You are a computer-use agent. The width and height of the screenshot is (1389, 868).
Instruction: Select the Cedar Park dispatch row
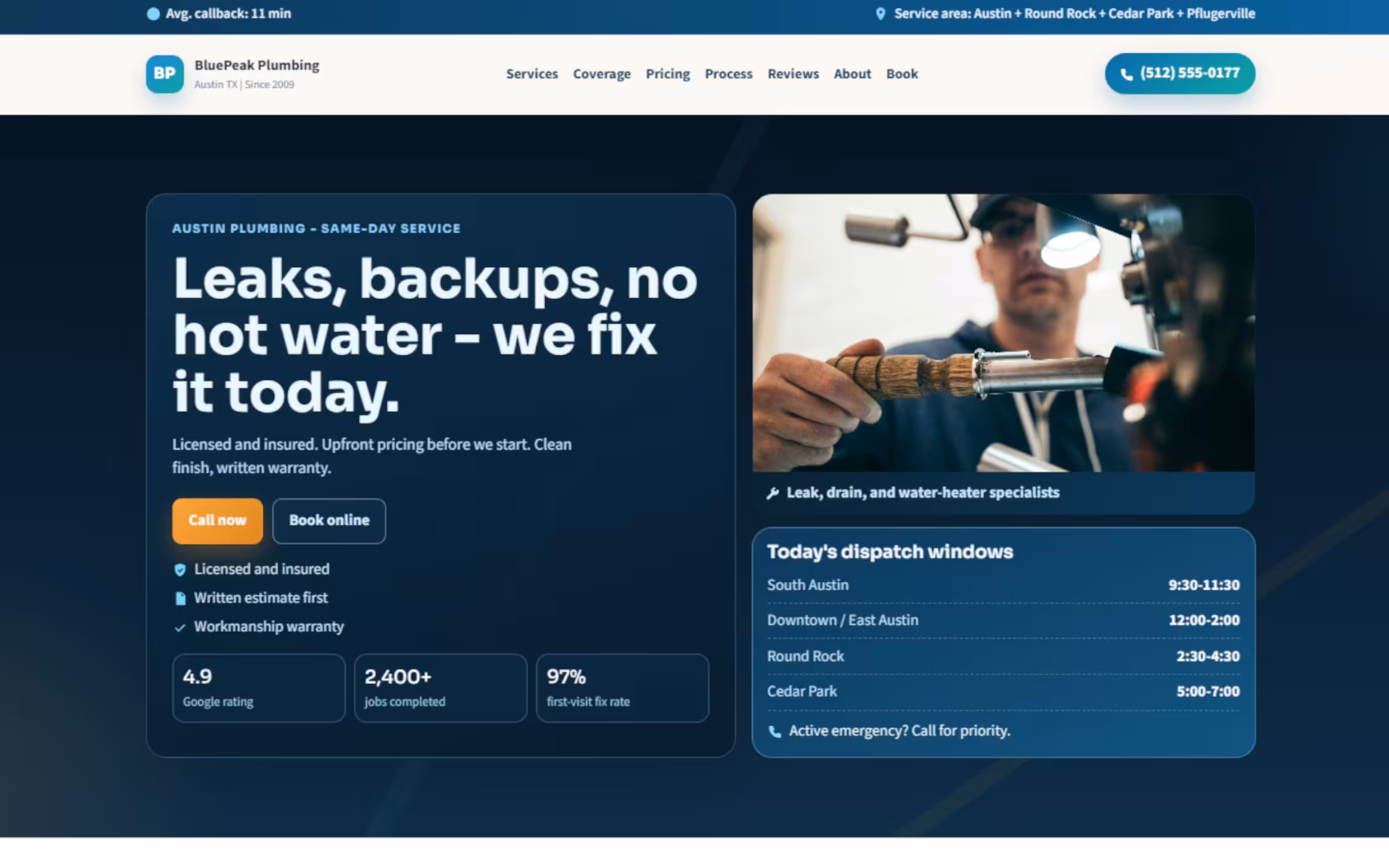point(1003,692)
